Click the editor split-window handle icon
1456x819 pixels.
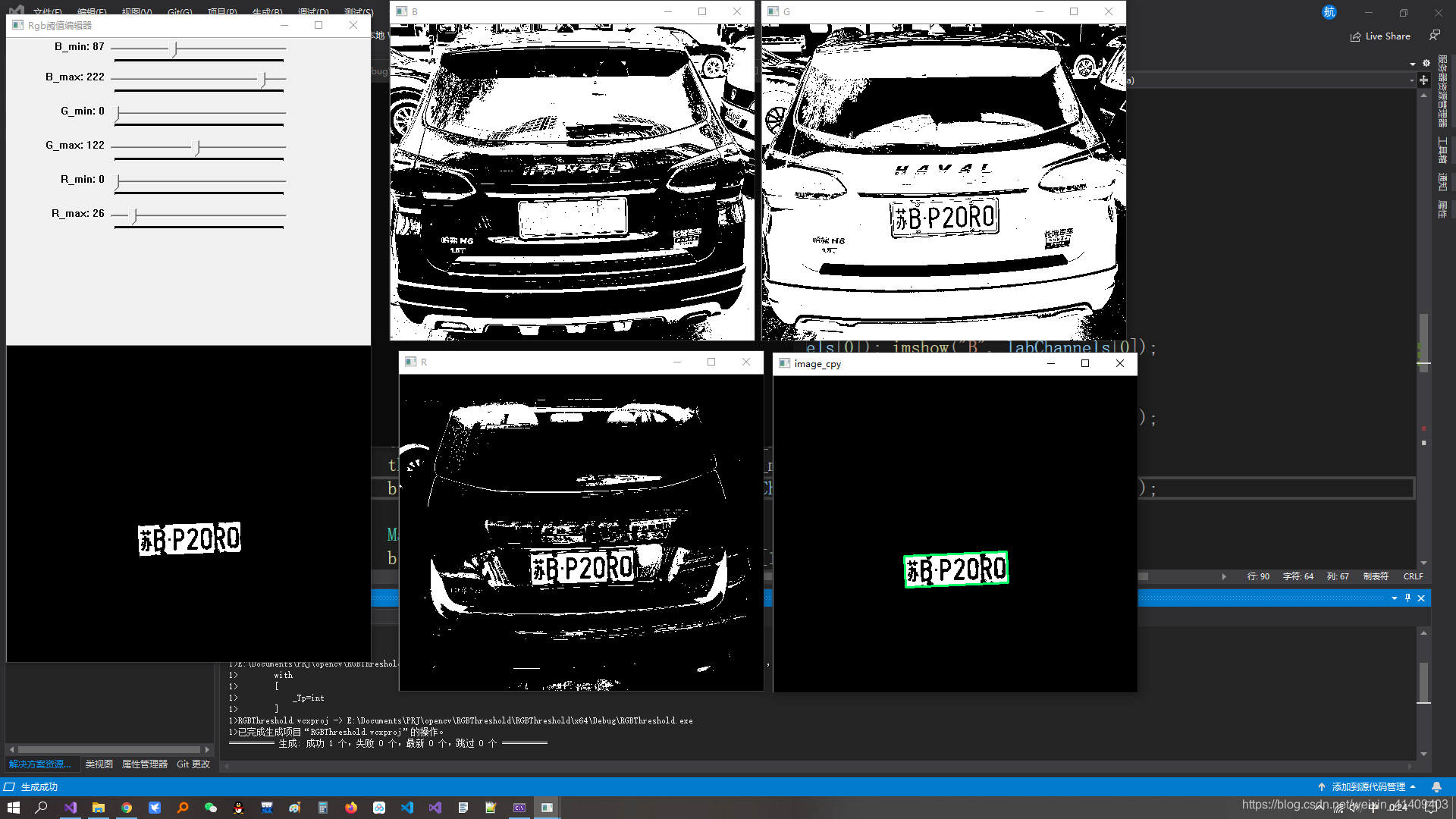(1423, 80)
